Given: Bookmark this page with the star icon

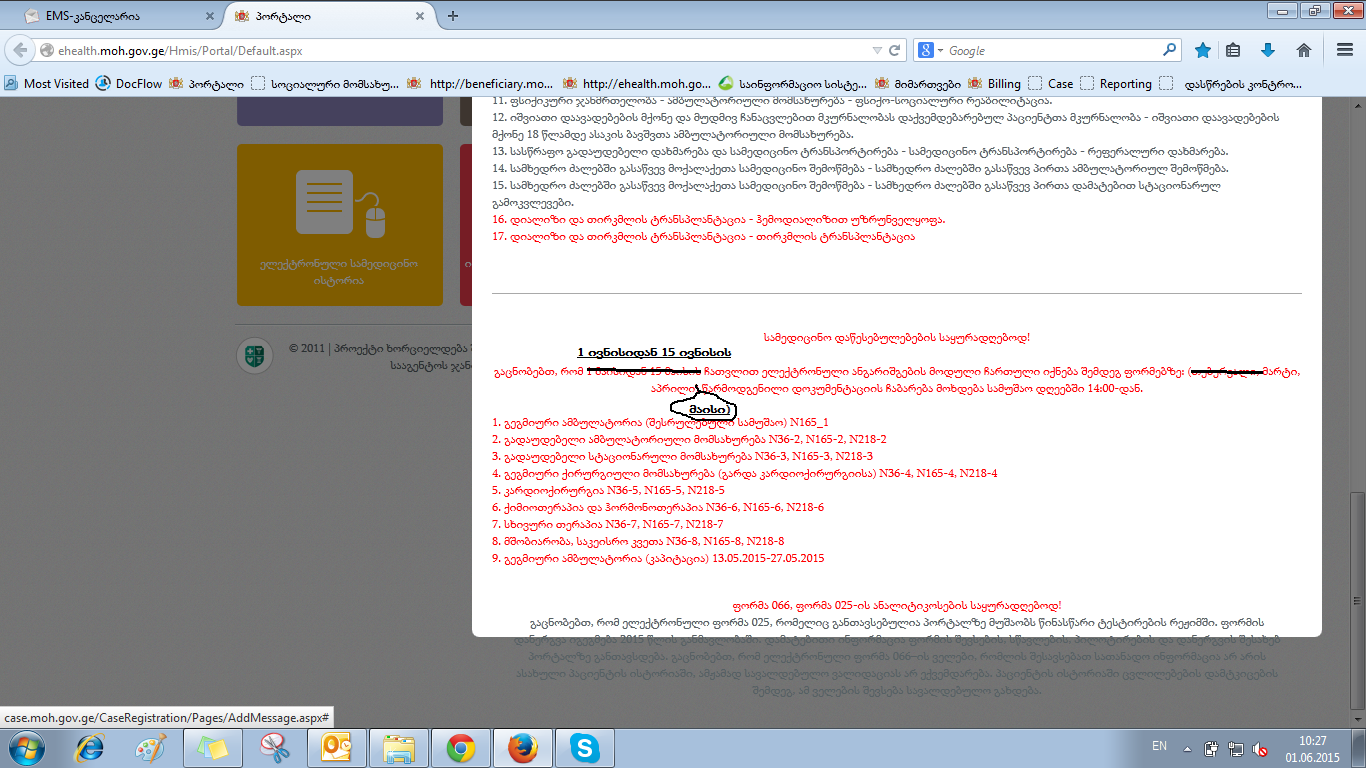Looking at the screenshot, I should [1203, 50].
